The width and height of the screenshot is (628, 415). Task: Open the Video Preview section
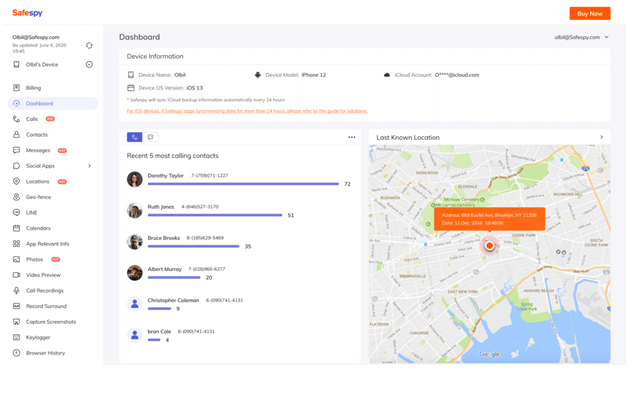tap(43, 275)
